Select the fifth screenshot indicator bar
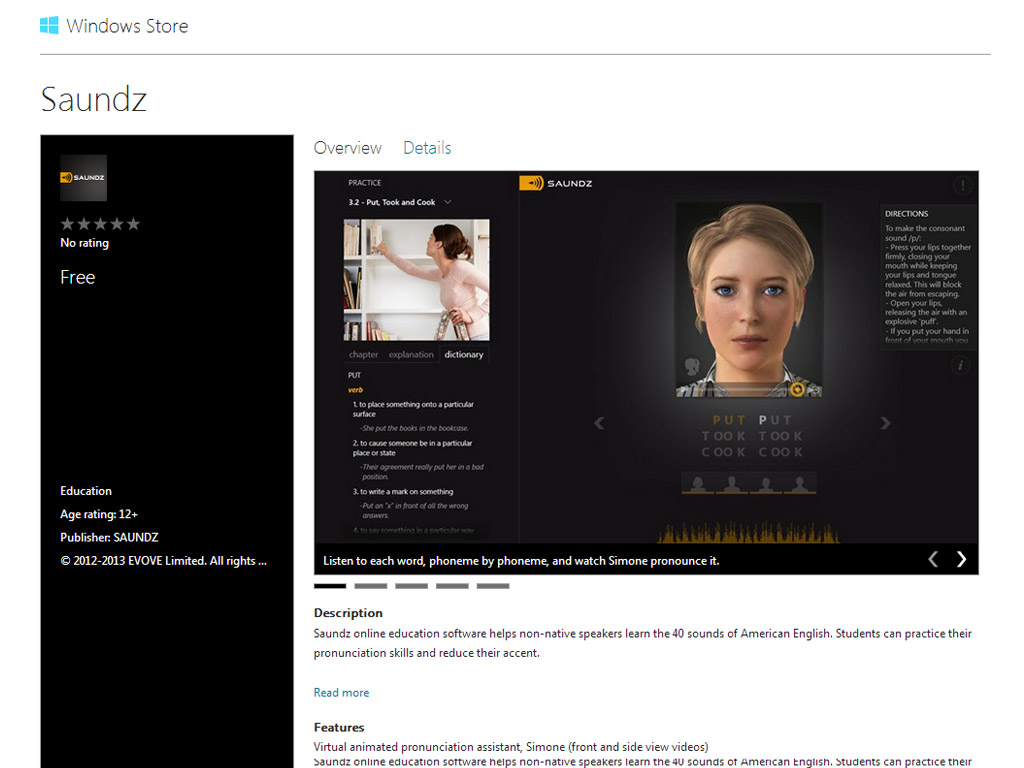1024x768 pixels. click(x=492, y=586)
